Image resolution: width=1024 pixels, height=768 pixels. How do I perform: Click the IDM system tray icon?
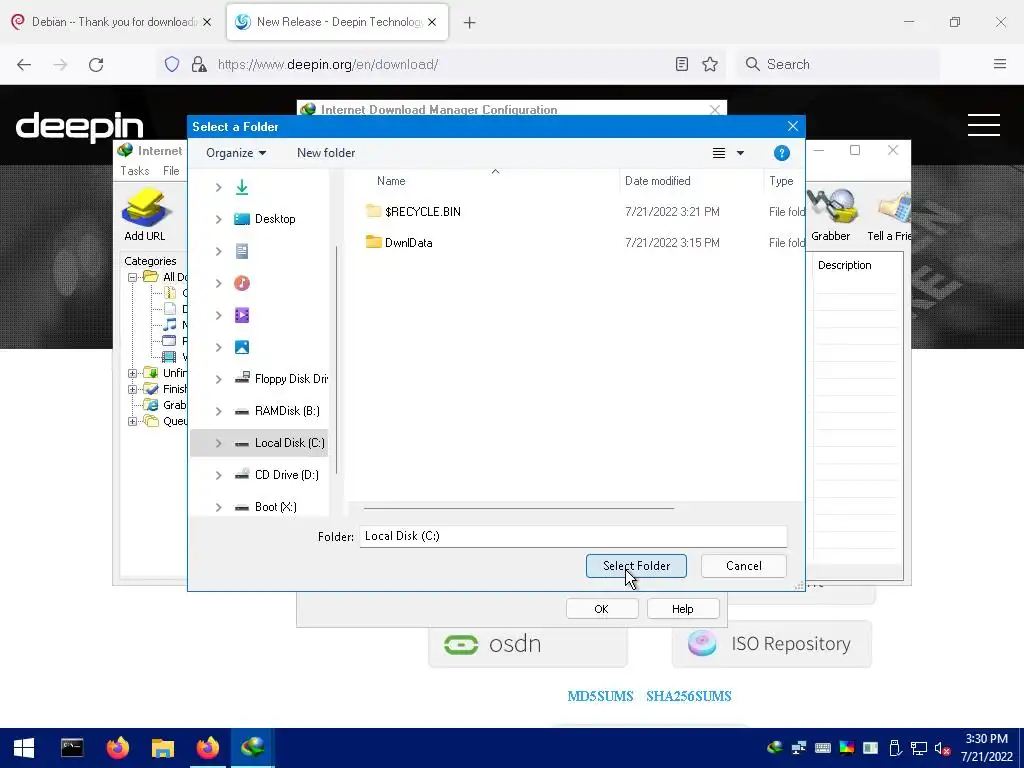click(x=775, y=748)
